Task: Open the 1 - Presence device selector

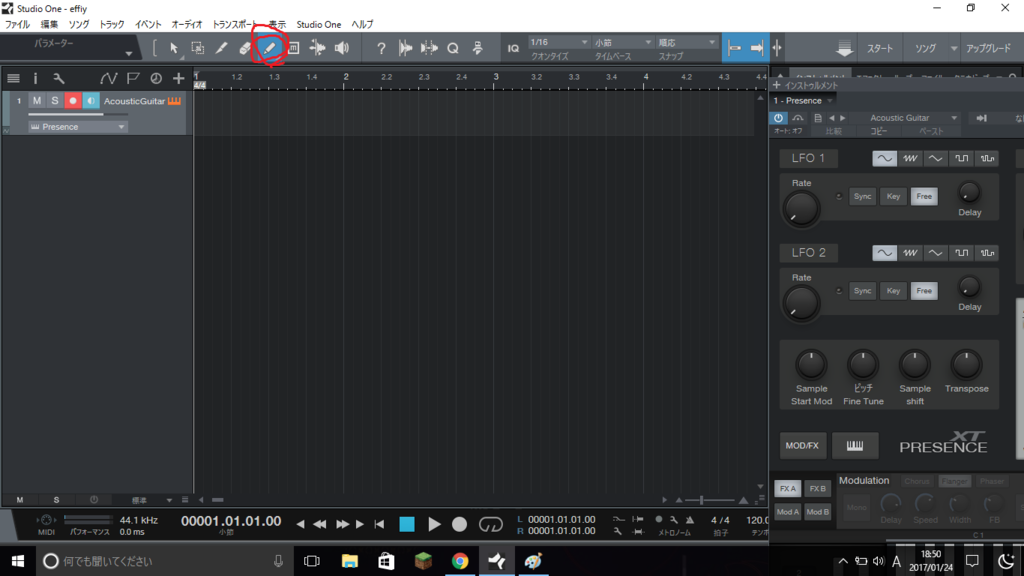Action: pos(803,101)
